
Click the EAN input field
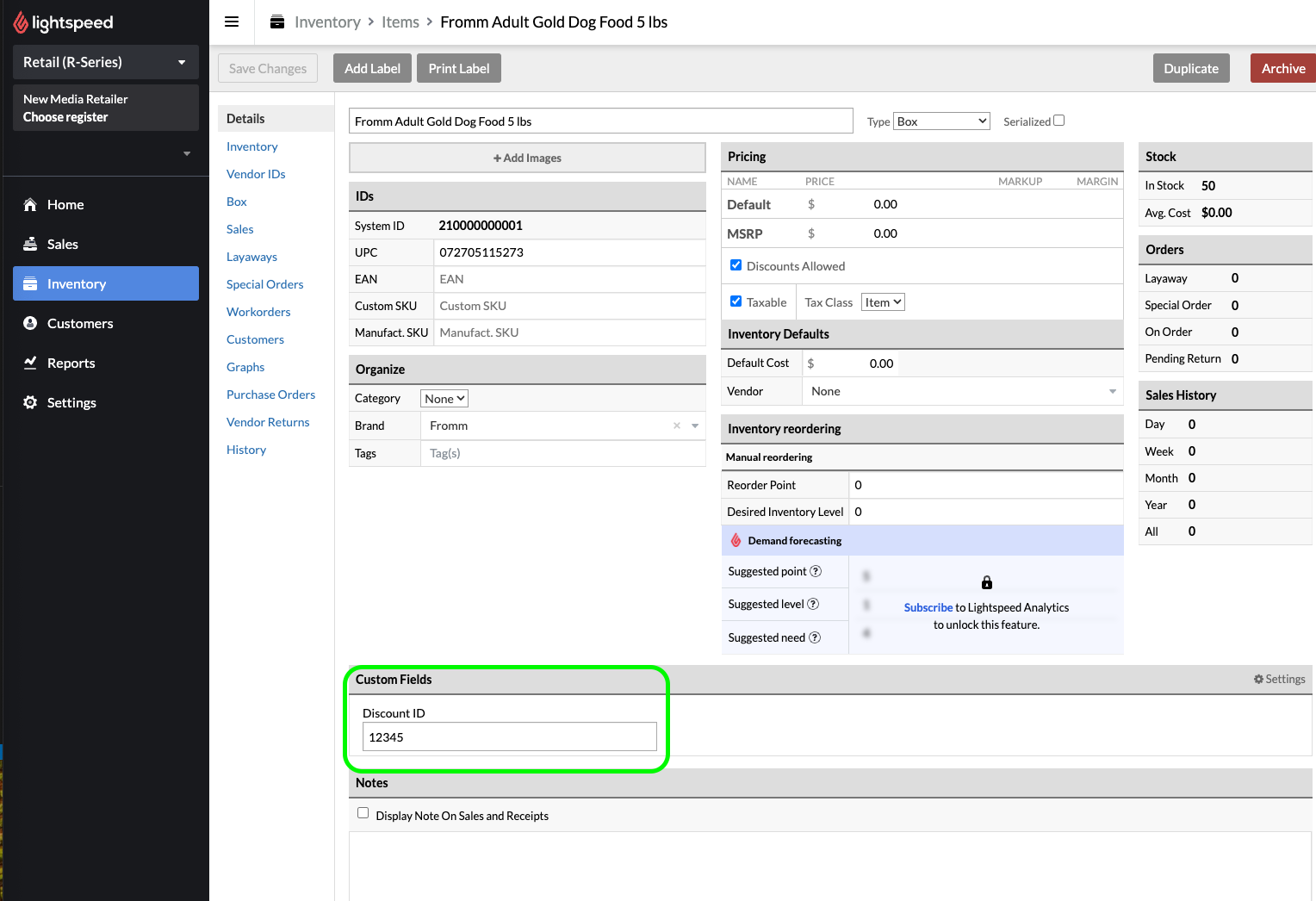(x=569, y=279)
